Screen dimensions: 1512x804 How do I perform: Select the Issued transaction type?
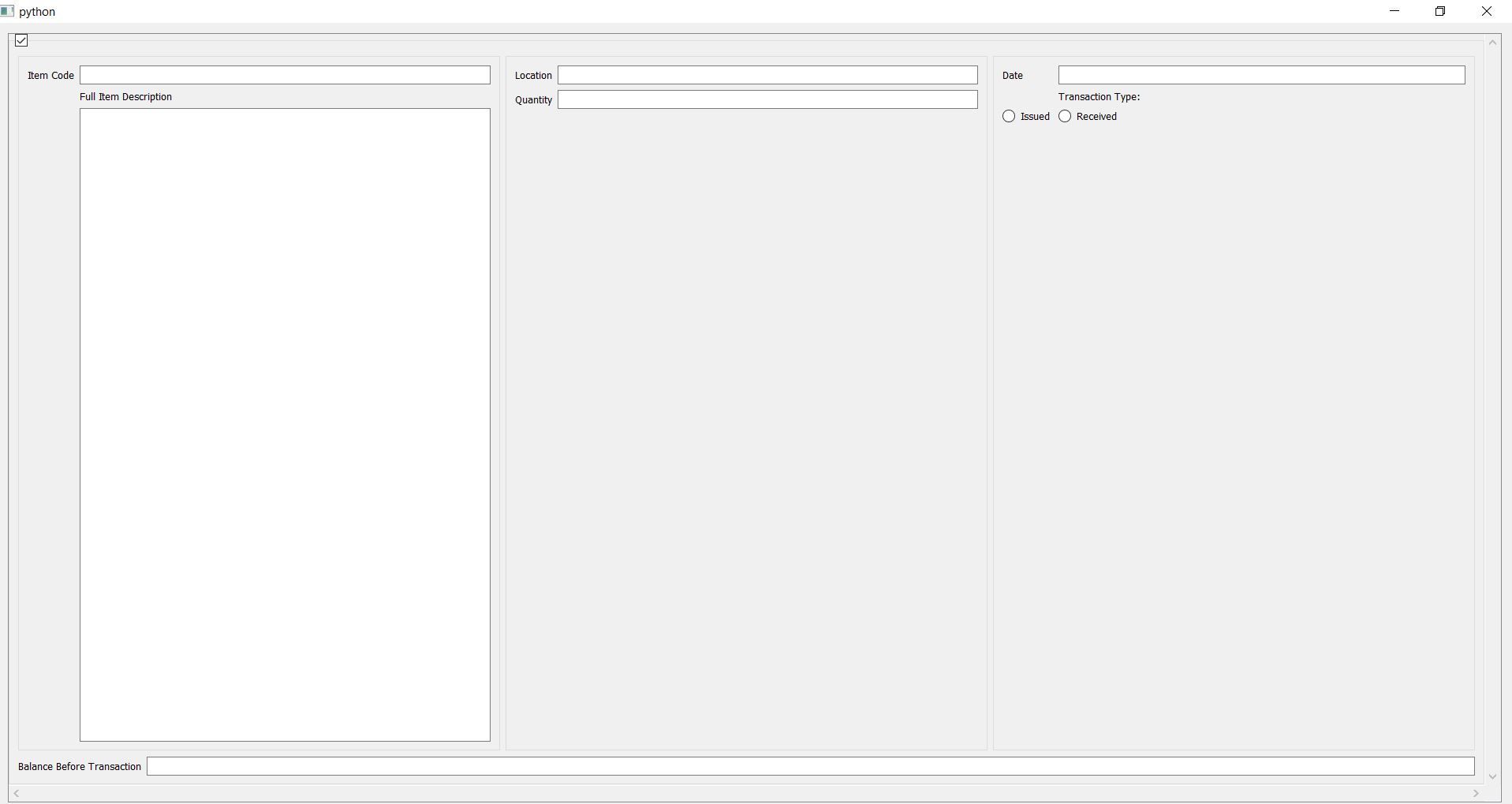coord(1009,117)
